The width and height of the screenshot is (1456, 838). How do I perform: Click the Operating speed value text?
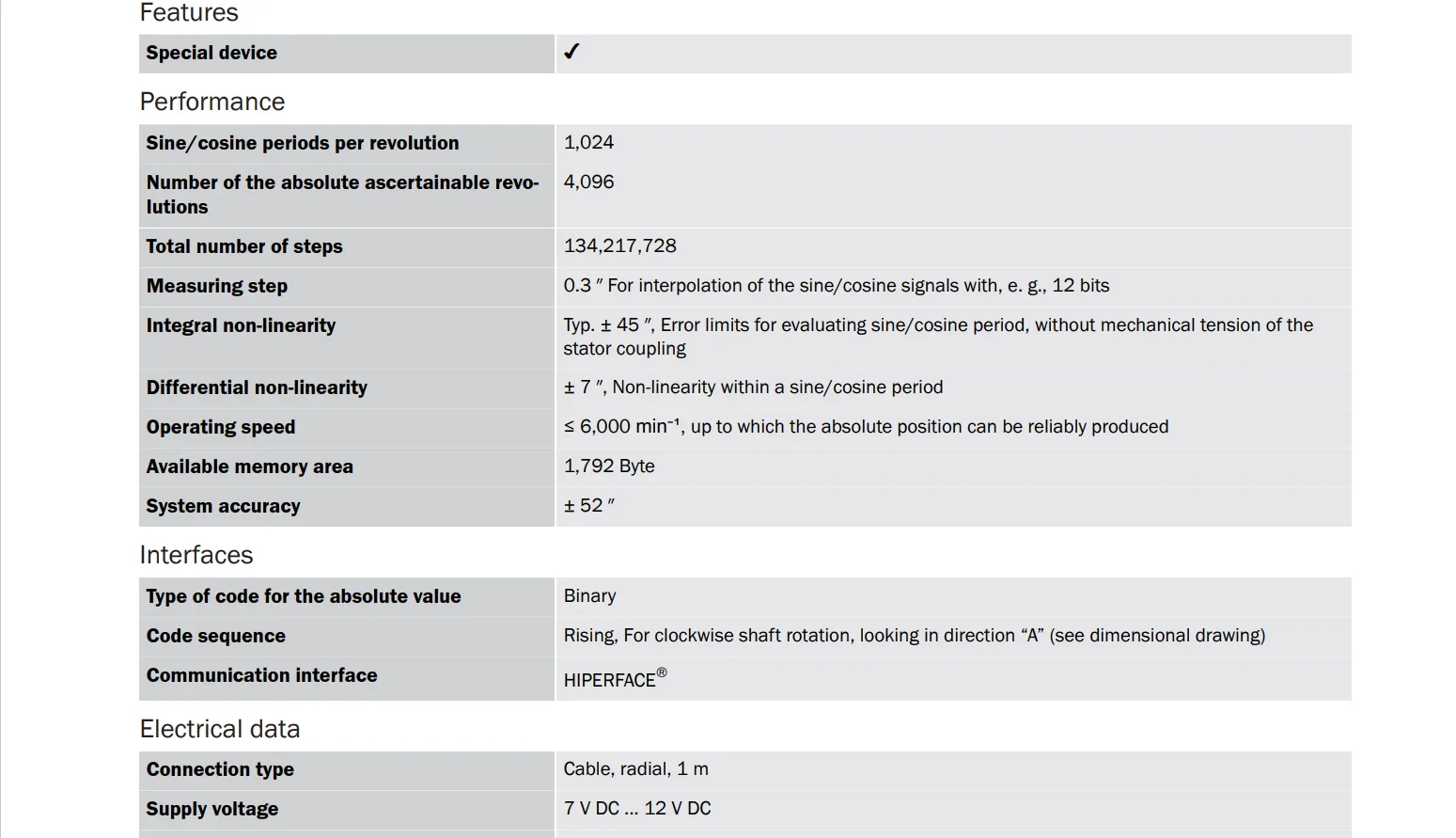pyautogui.click(x=866, y=427)
